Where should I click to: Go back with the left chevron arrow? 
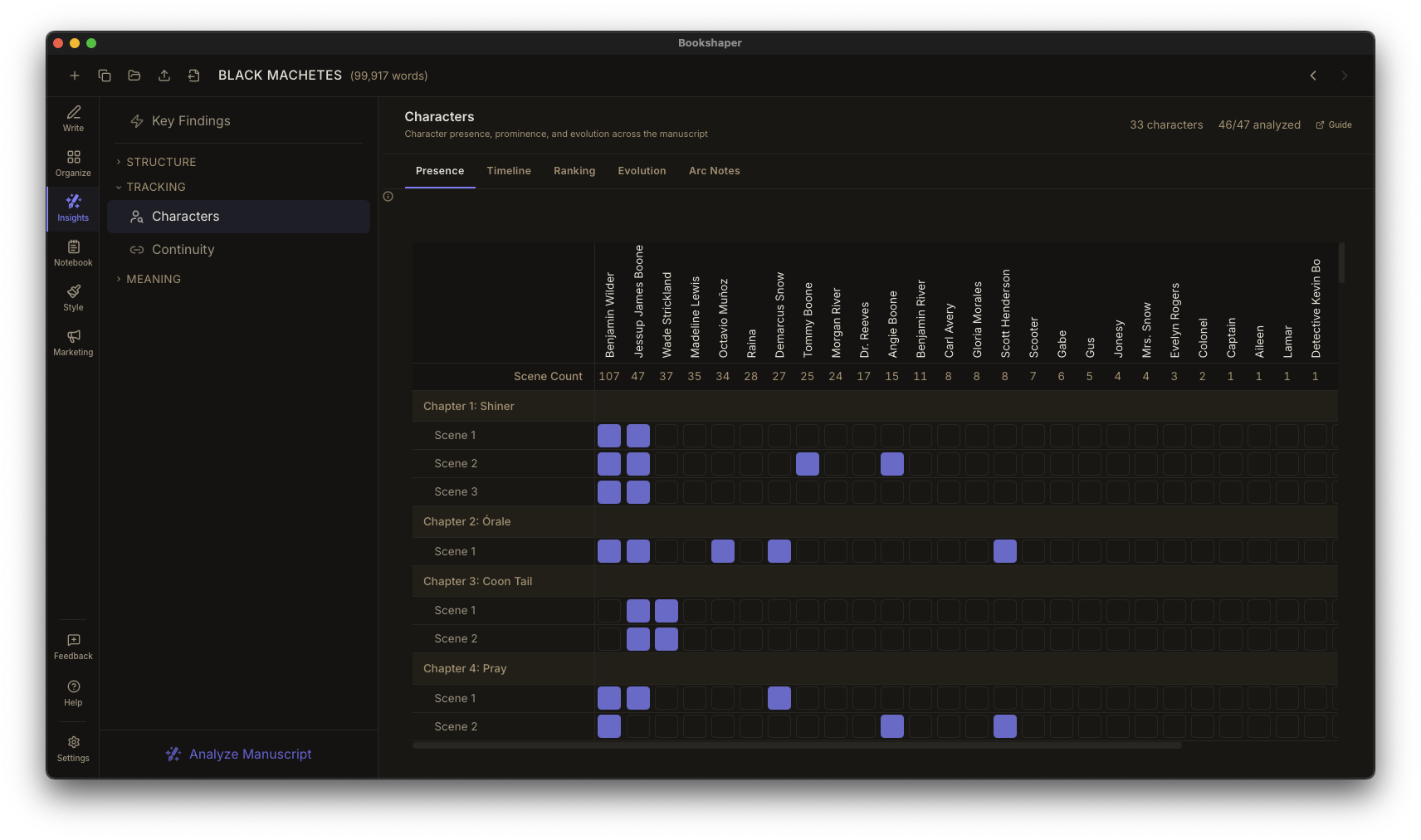[1313, 76]
